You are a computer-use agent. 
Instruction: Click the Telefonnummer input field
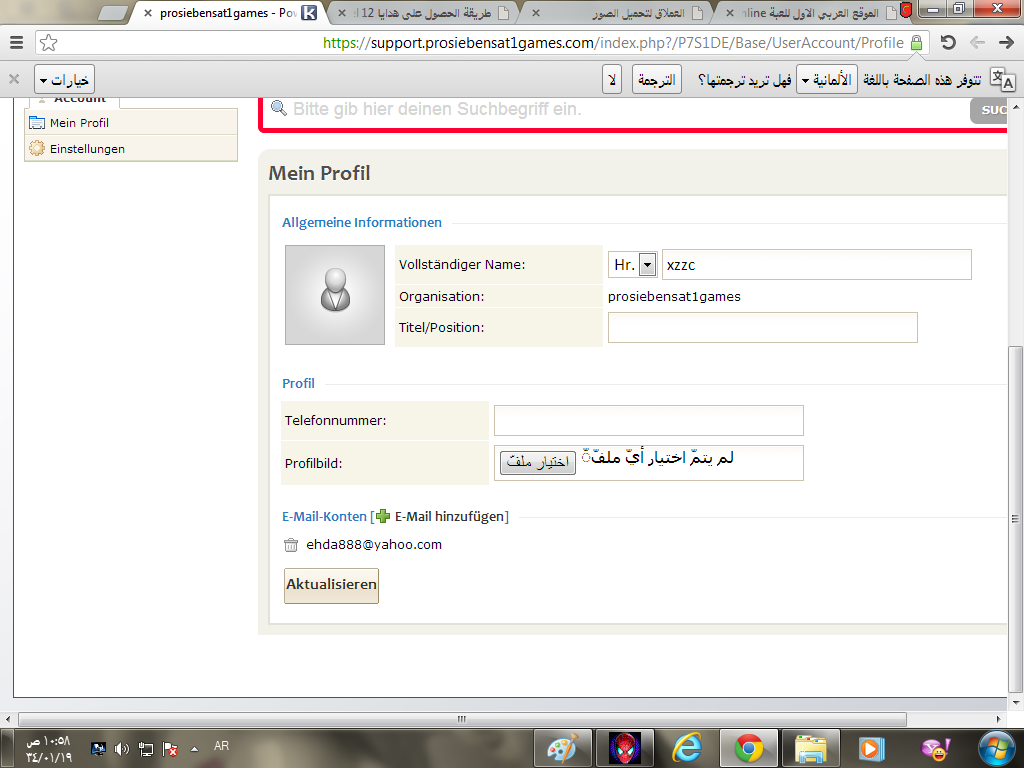648,421
